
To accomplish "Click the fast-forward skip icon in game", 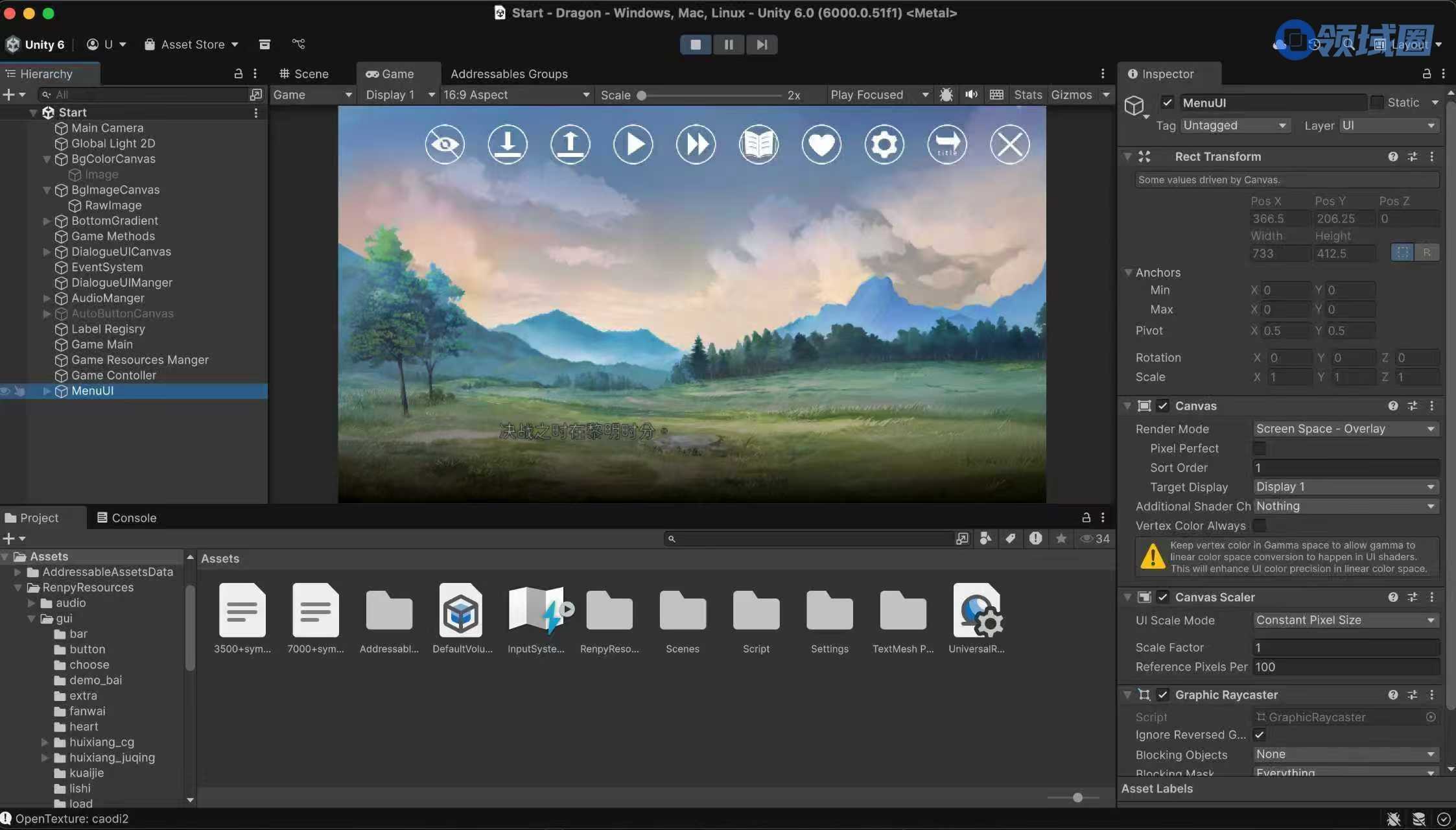I will click(696, 144).
